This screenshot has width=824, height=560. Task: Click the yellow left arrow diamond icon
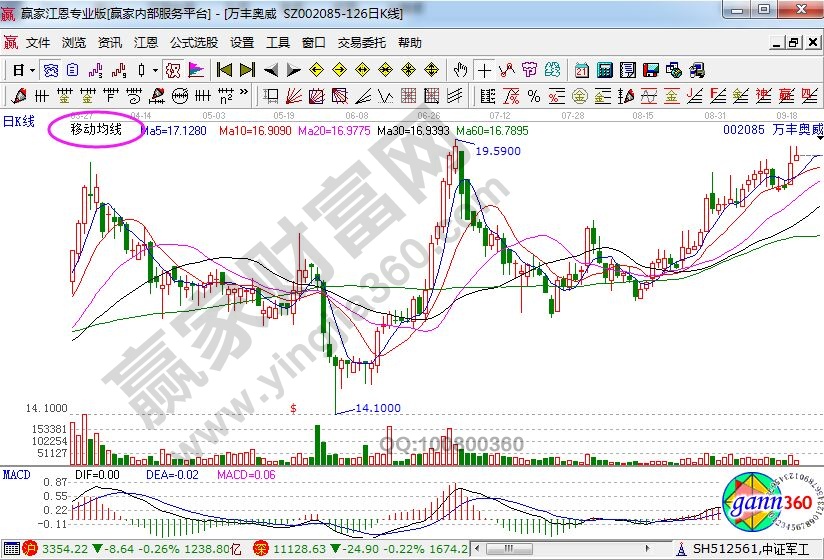coord(317,70)
